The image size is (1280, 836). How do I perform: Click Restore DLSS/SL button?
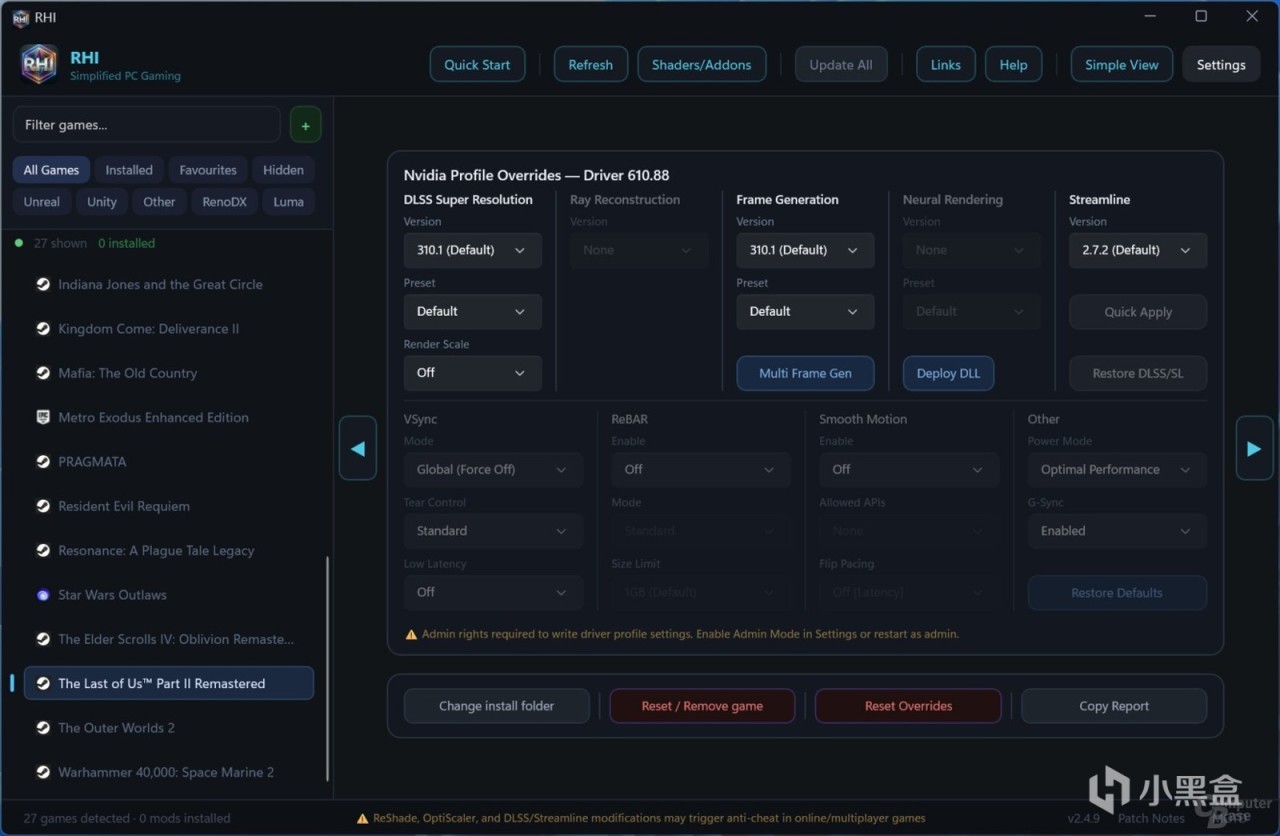pyautogui.click(x=1138, y=373)
